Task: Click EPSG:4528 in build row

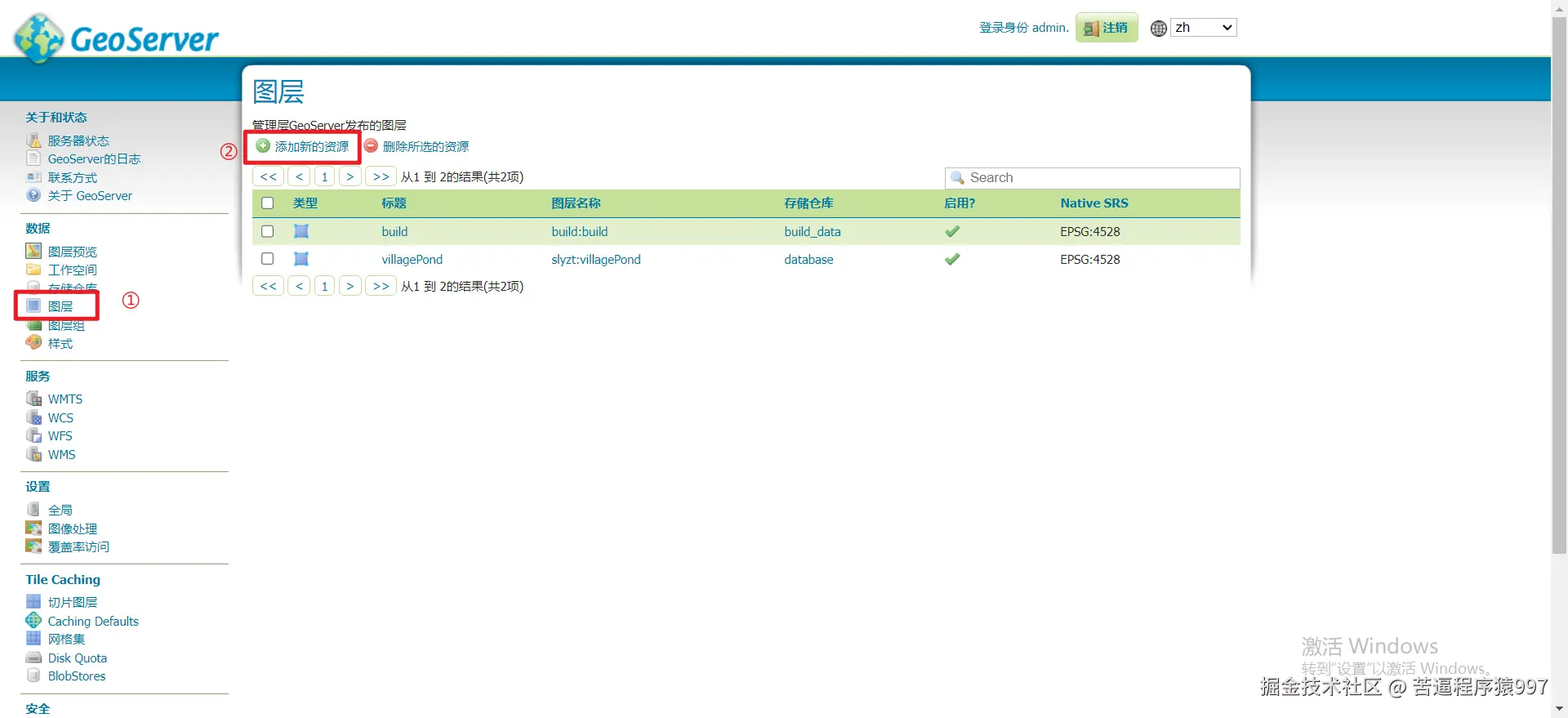Action: 1090,231
